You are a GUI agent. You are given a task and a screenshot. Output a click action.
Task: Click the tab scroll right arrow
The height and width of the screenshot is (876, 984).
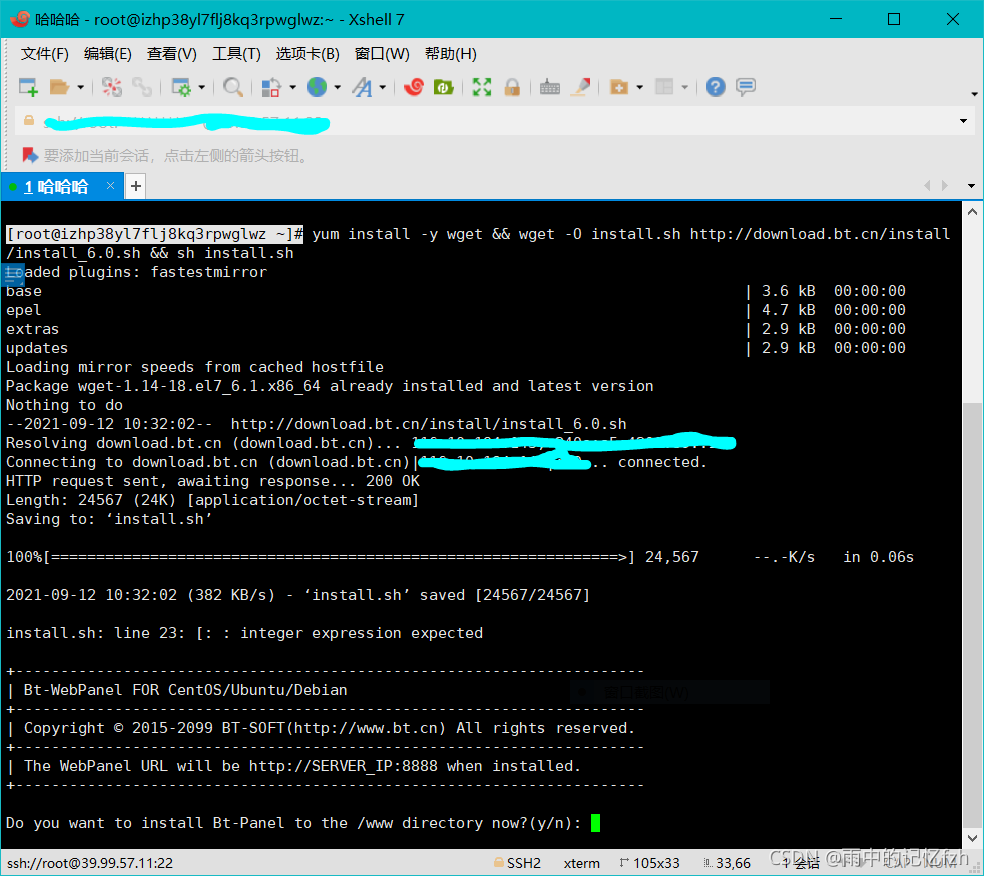944,185
